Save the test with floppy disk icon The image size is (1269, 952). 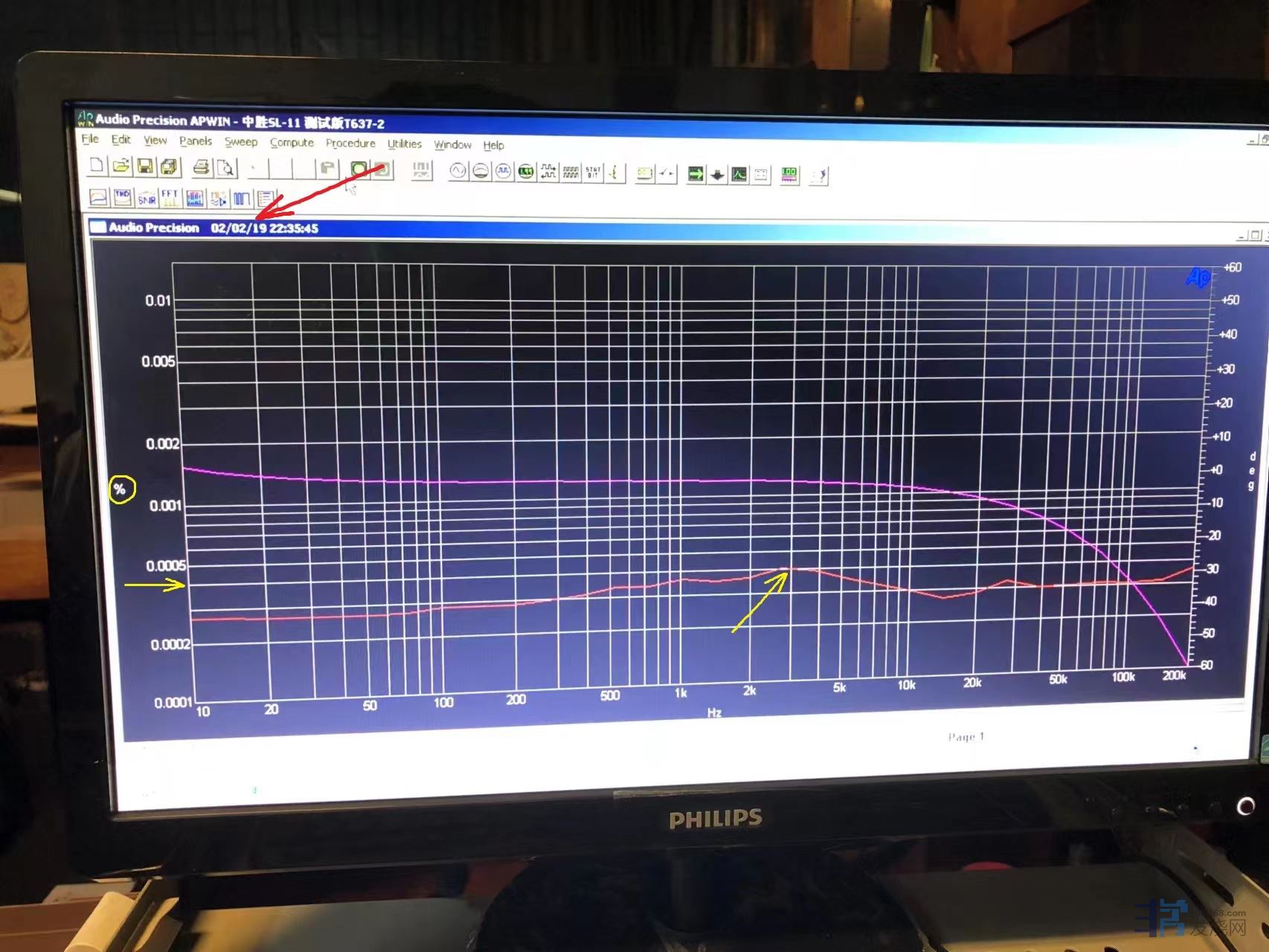145,167
